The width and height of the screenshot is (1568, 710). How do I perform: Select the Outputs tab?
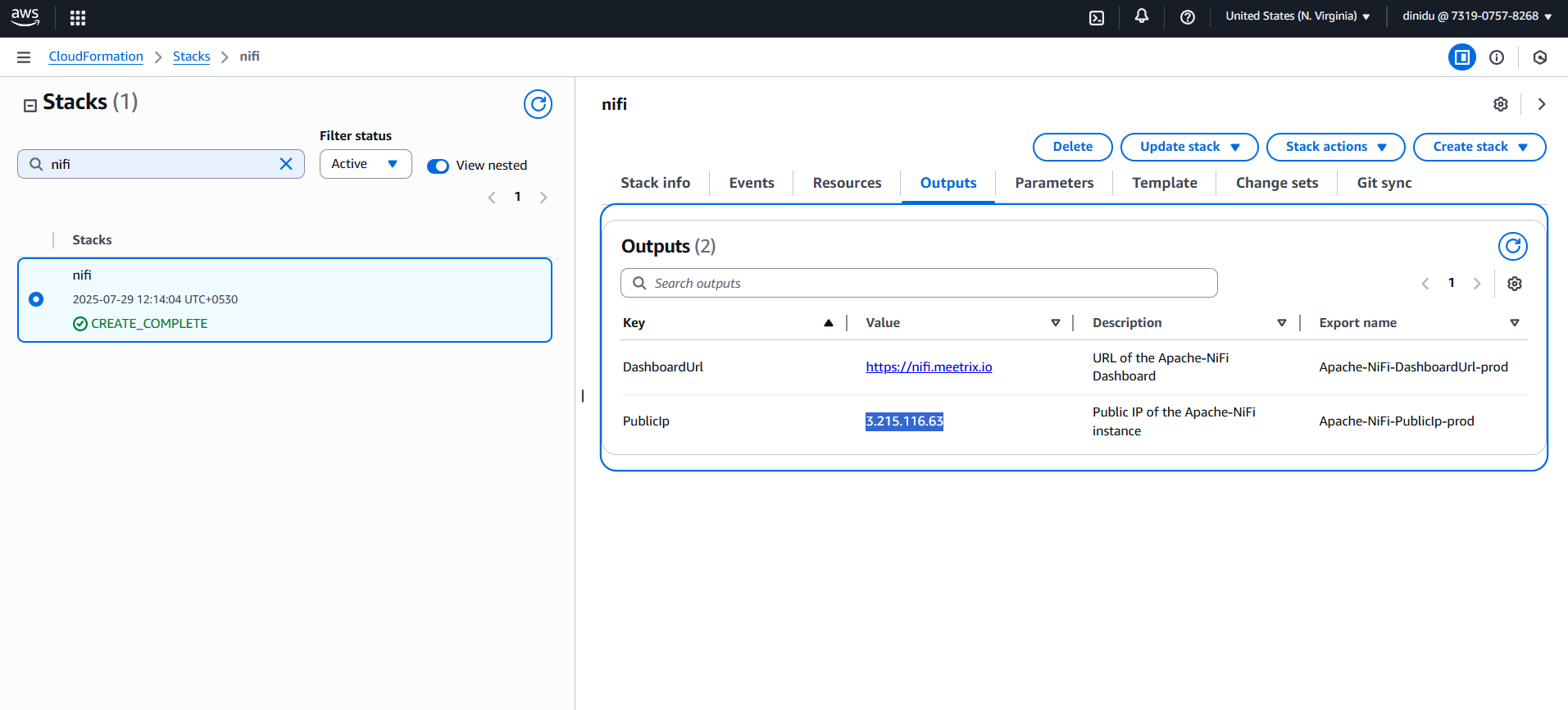(948, 183)
